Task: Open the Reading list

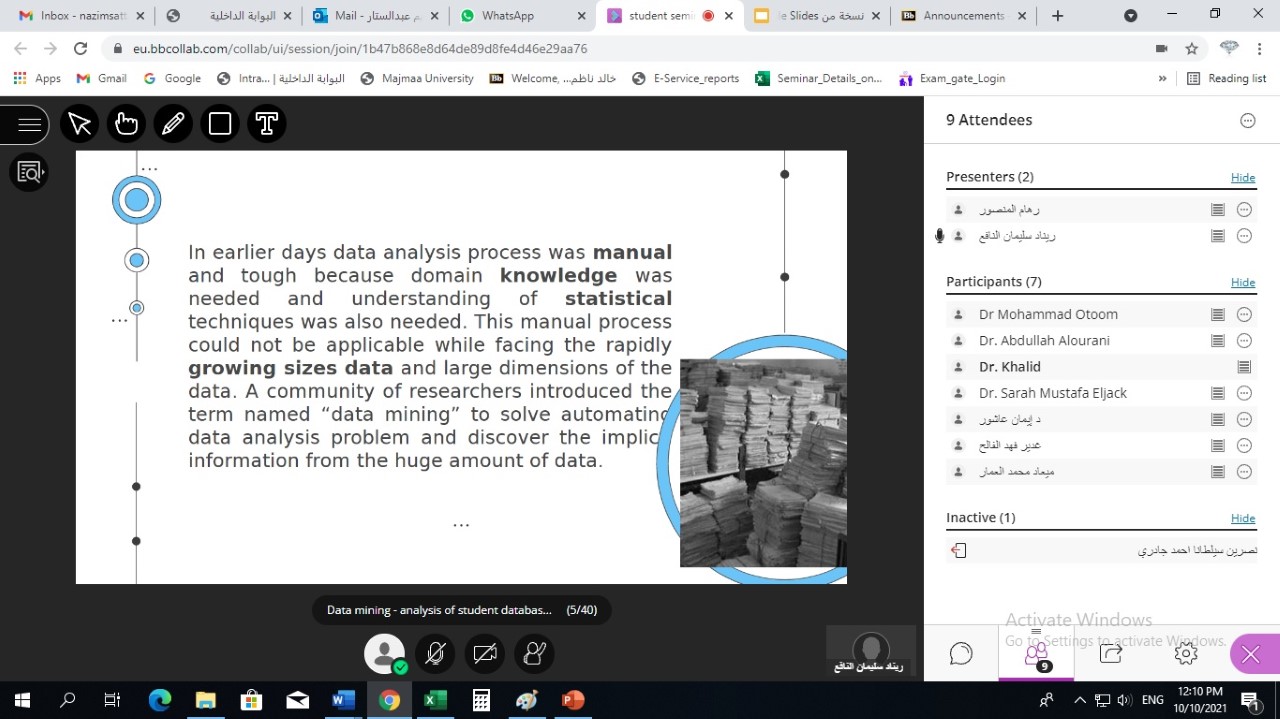Action: [1227, 78]
